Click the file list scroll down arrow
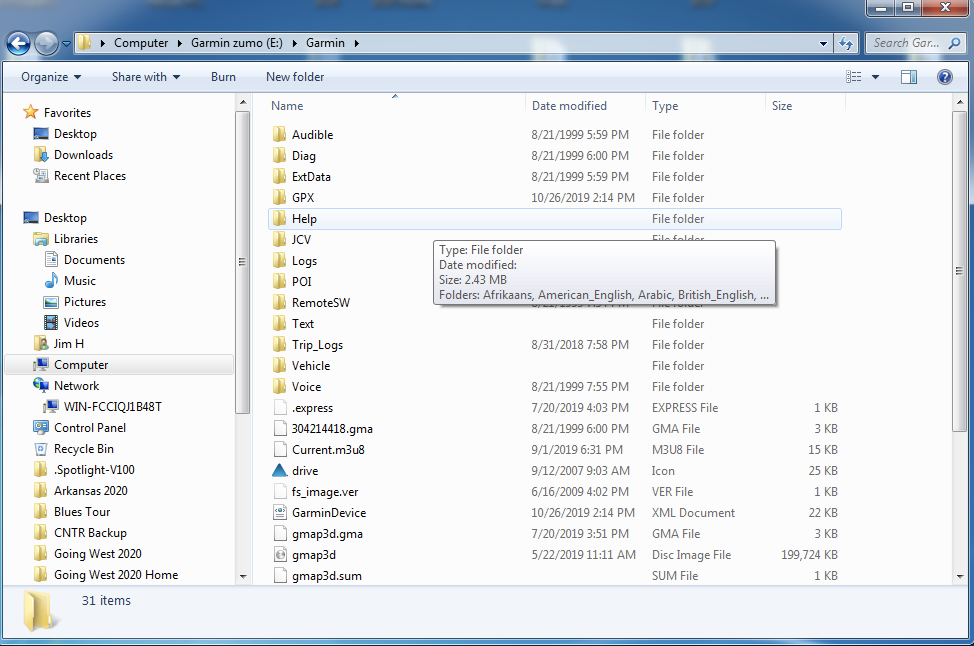This screenshot has width=974, height=646. (x=960, y=576)
